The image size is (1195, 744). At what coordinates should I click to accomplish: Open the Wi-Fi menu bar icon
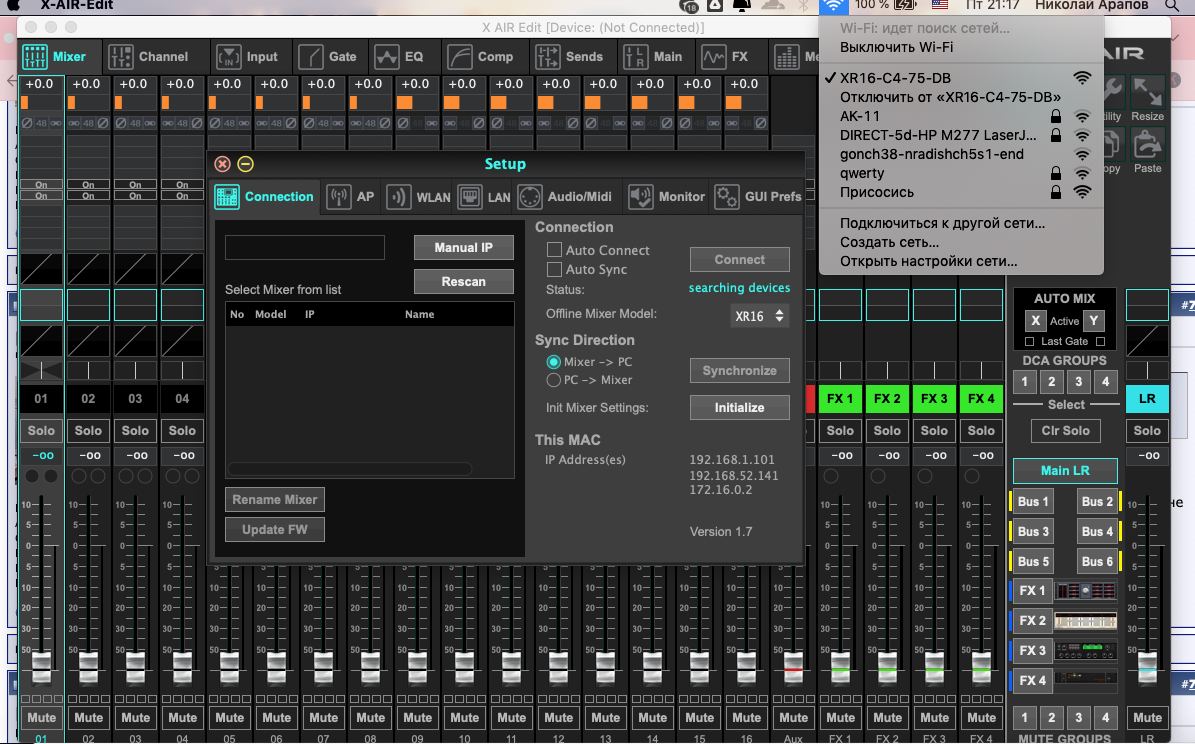833,6
